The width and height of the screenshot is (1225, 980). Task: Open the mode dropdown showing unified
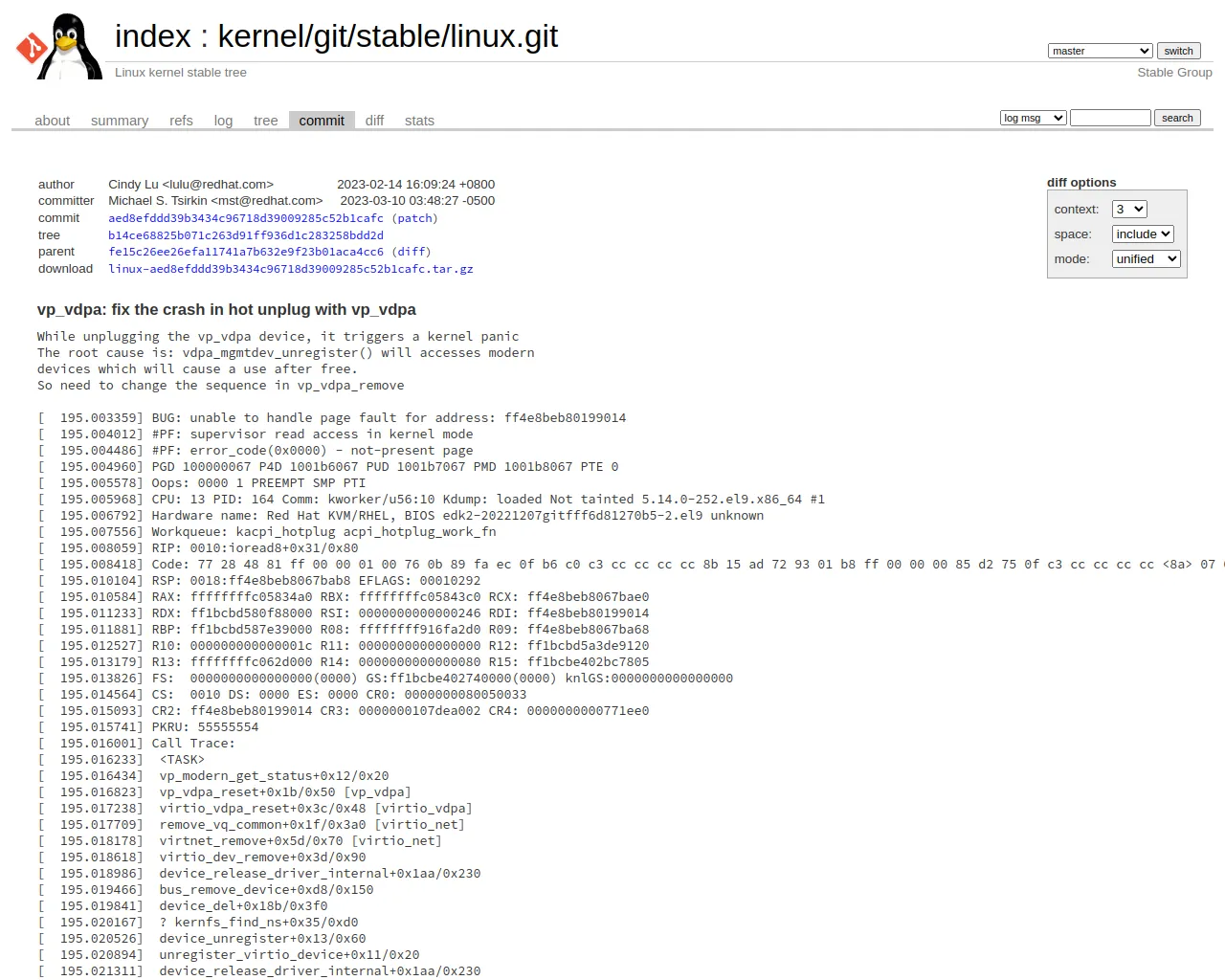point(1147,258)
